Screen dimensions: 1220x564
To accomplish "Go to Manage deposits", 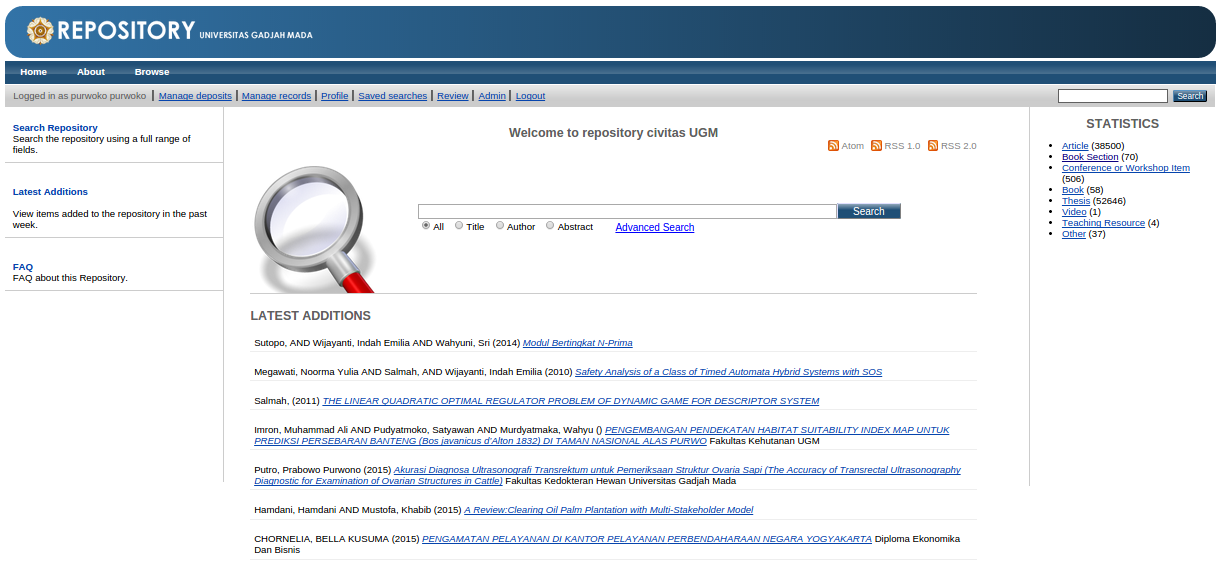I will [195, 96].
